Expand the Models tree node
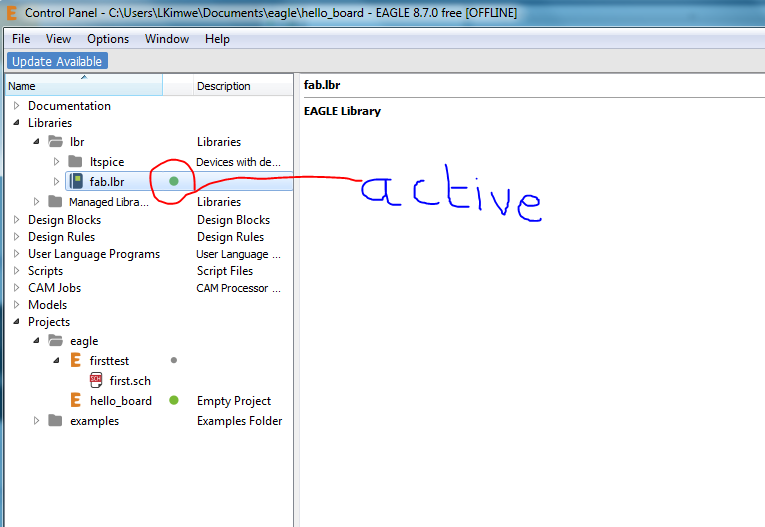 [17, 304]
